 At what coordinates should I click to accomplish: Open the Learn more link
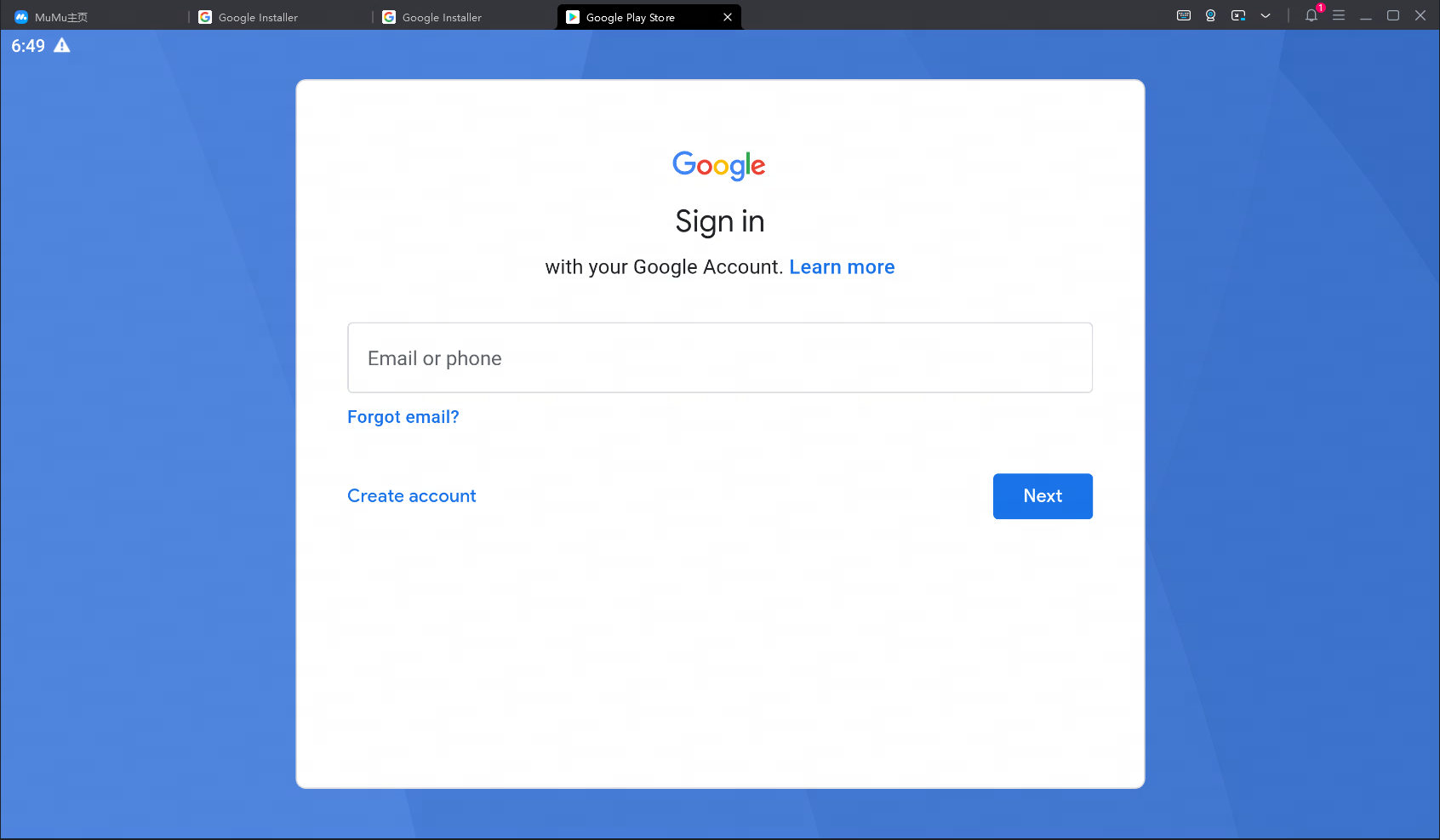(842, 267)
